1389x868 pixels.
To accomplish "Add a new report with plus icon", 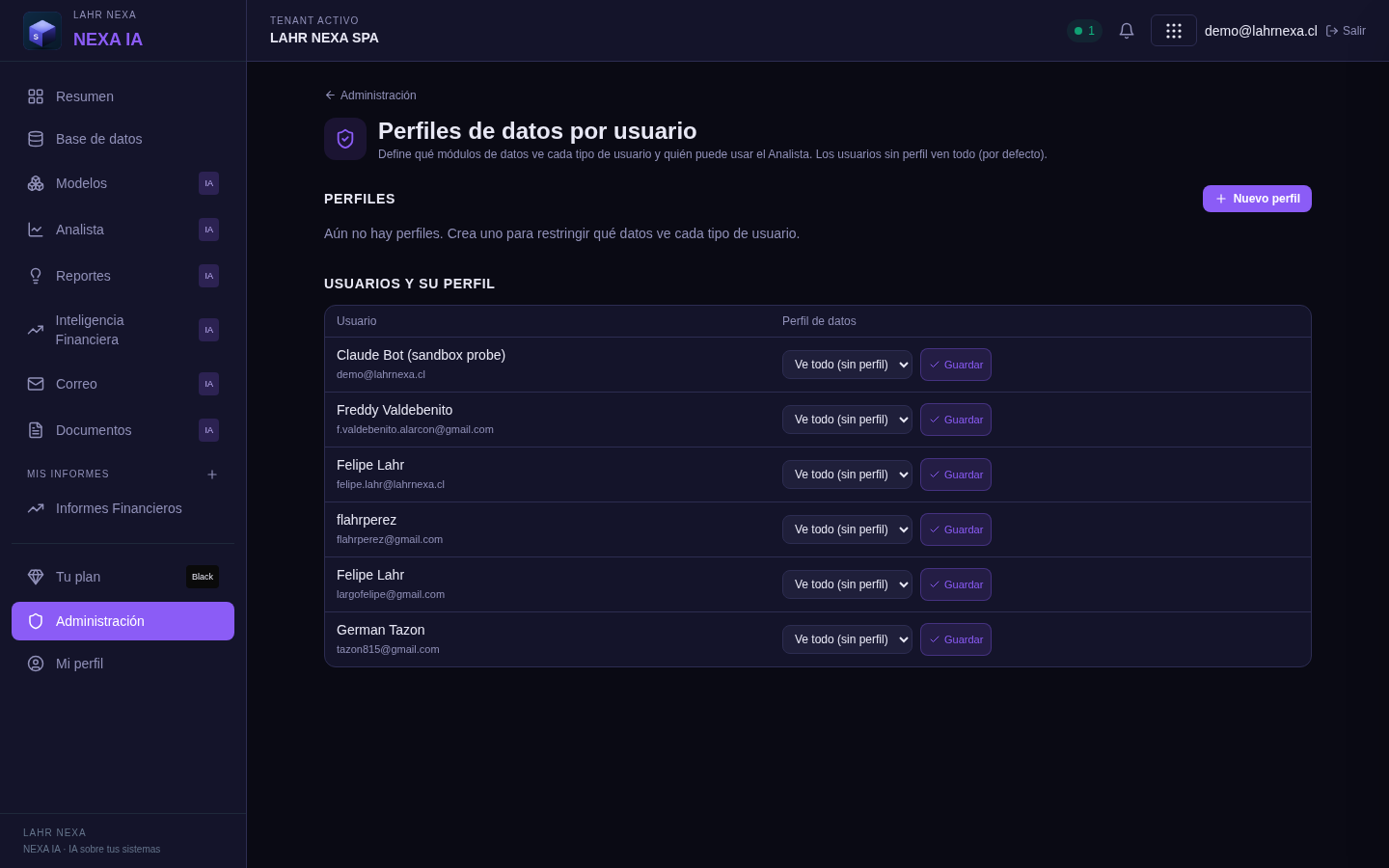I will point(212,475).
